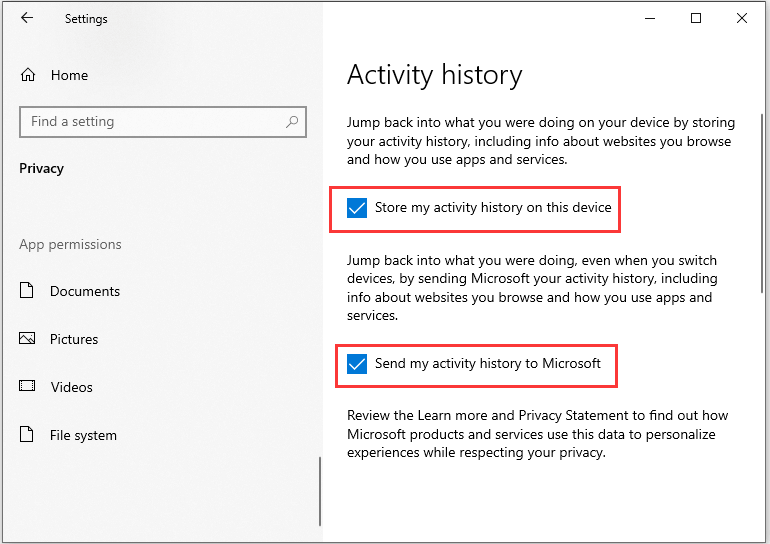The width and height of the screenshot is (770, 544).
Task: Uncheck Store my activity history checkbox
Action: 357,208
